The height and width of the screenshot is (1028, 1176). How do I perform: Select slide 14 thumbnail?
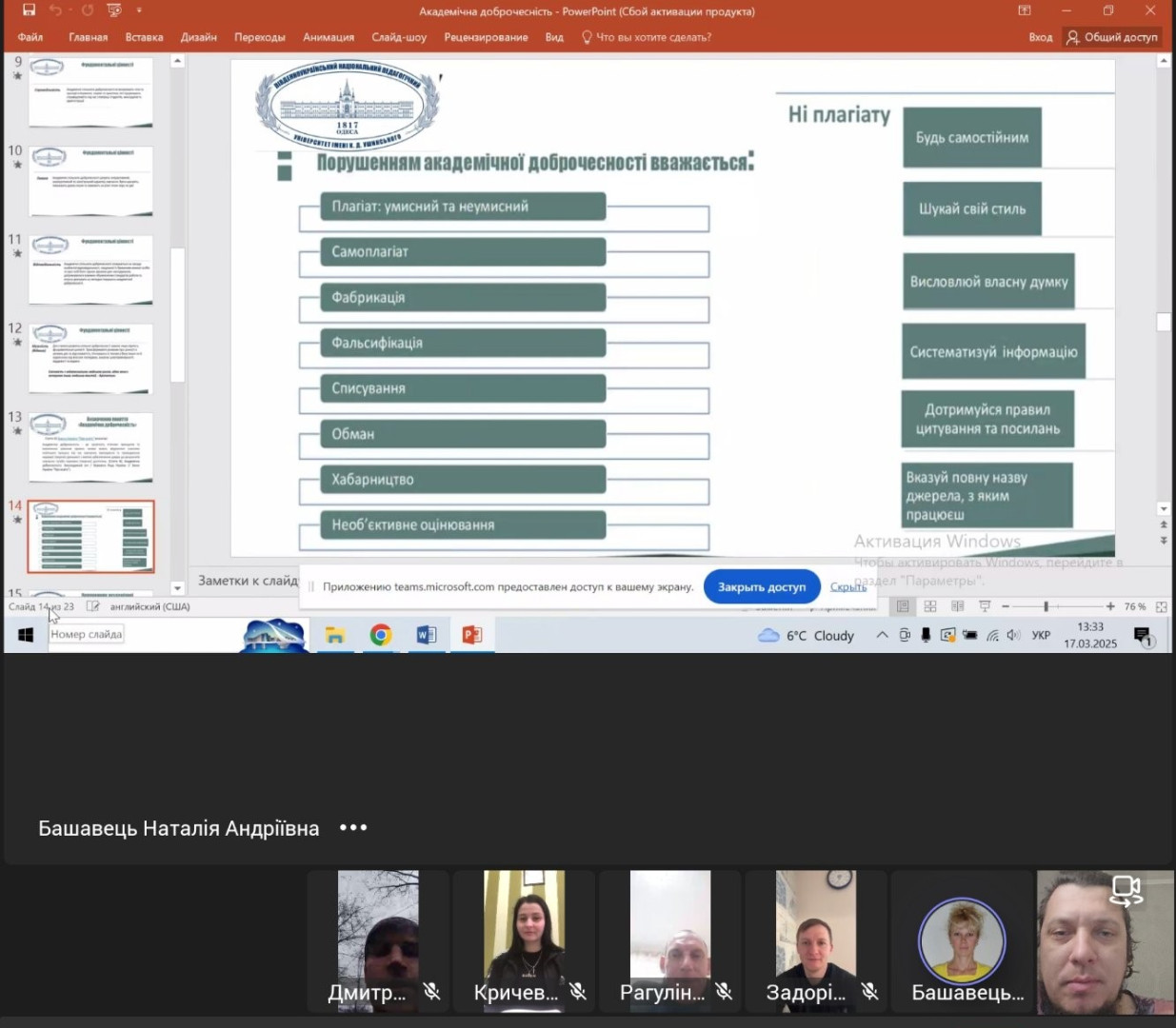[x=90, y=537]
